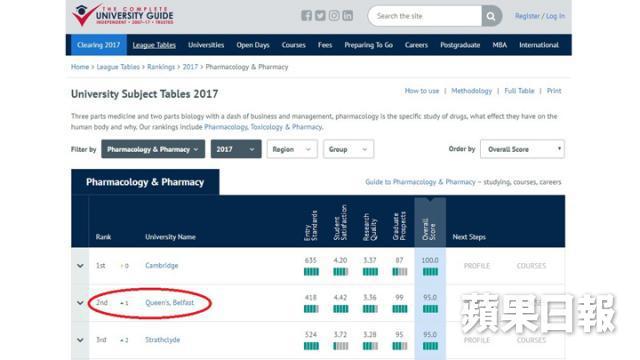Go to League Tables breadcrumb
Image resolution: width=640 pixels, height=360 pixels.
pos(118,67)
